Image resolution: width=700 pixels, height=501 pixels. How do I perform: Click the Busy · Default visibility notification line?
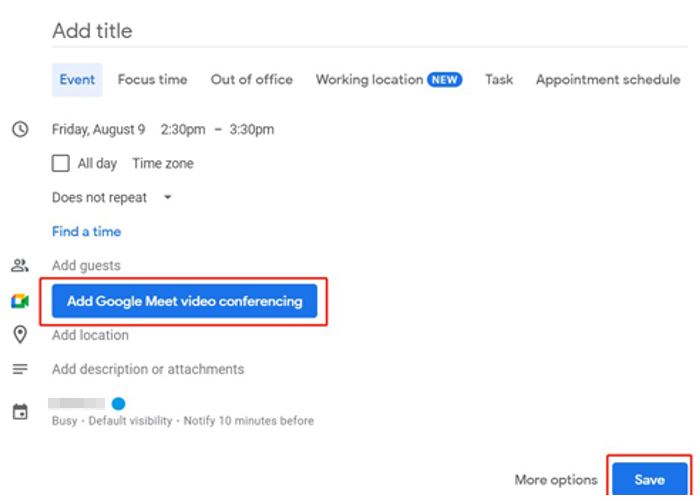pyautogui.click(x=183, y=421)
